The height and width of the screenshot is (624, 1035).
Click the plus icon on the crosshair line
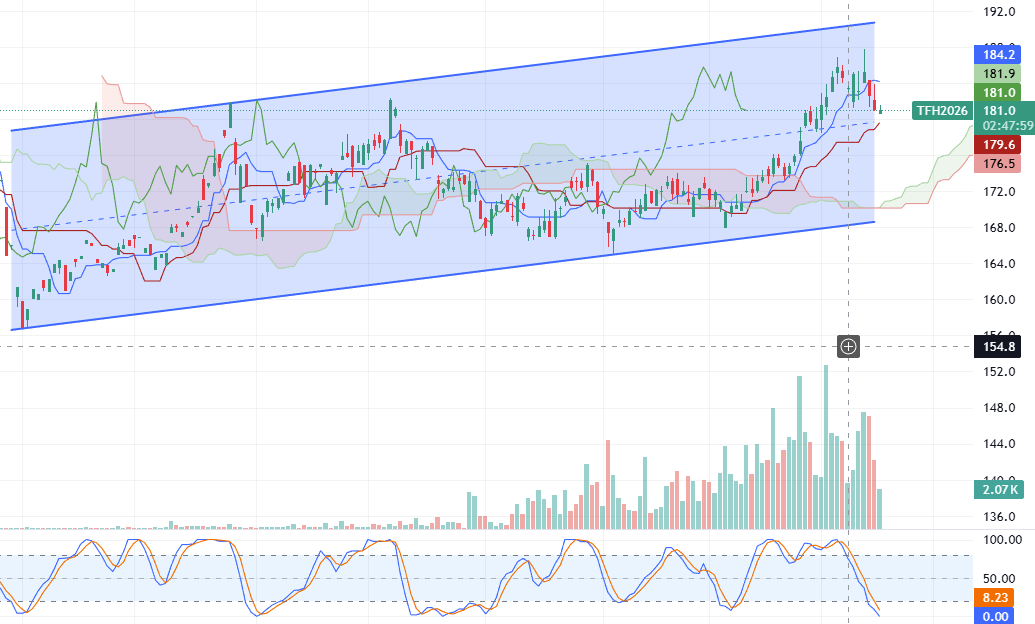click(848, 346)
